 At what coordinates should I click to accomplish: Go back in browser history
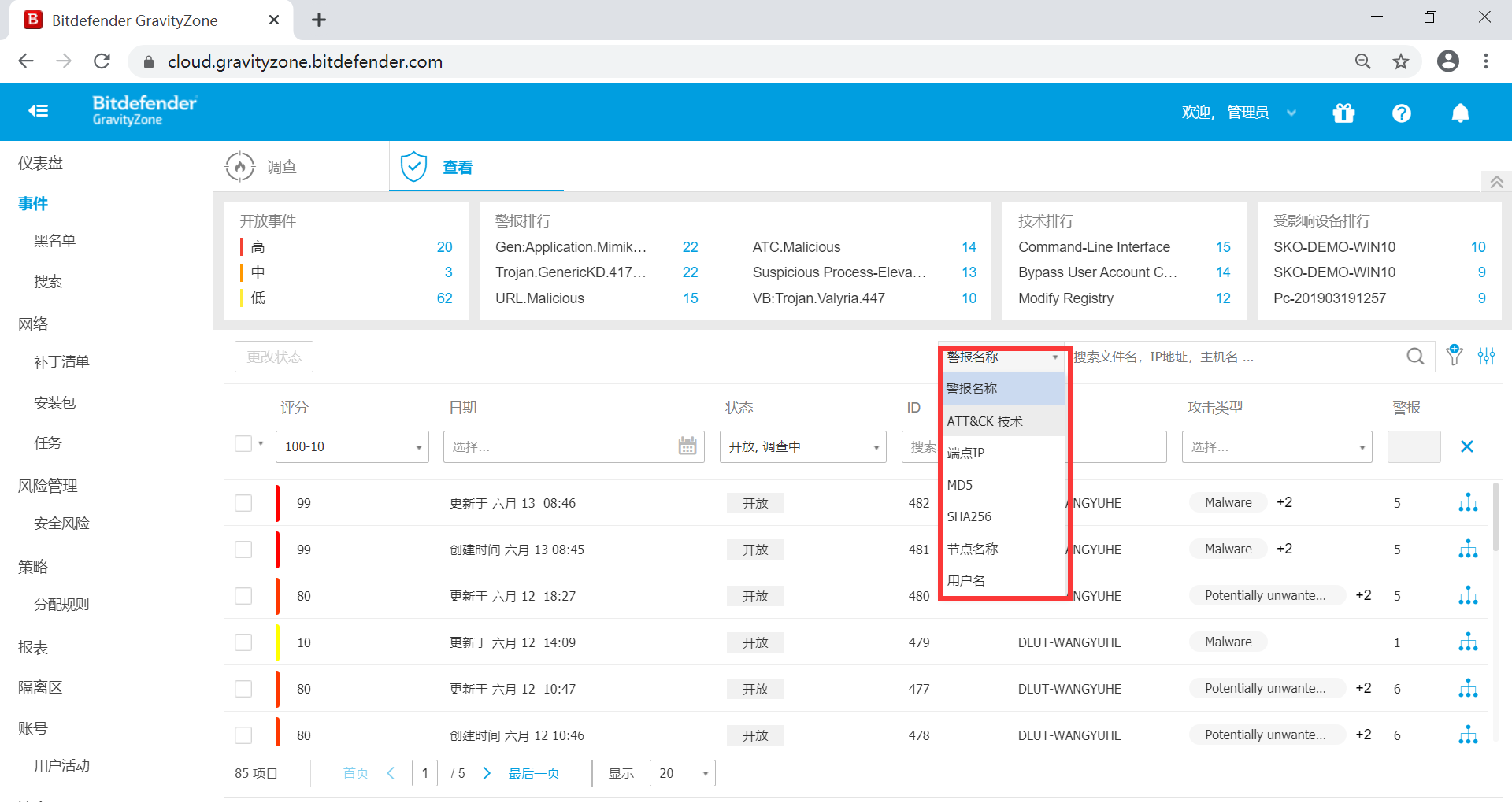26,61
